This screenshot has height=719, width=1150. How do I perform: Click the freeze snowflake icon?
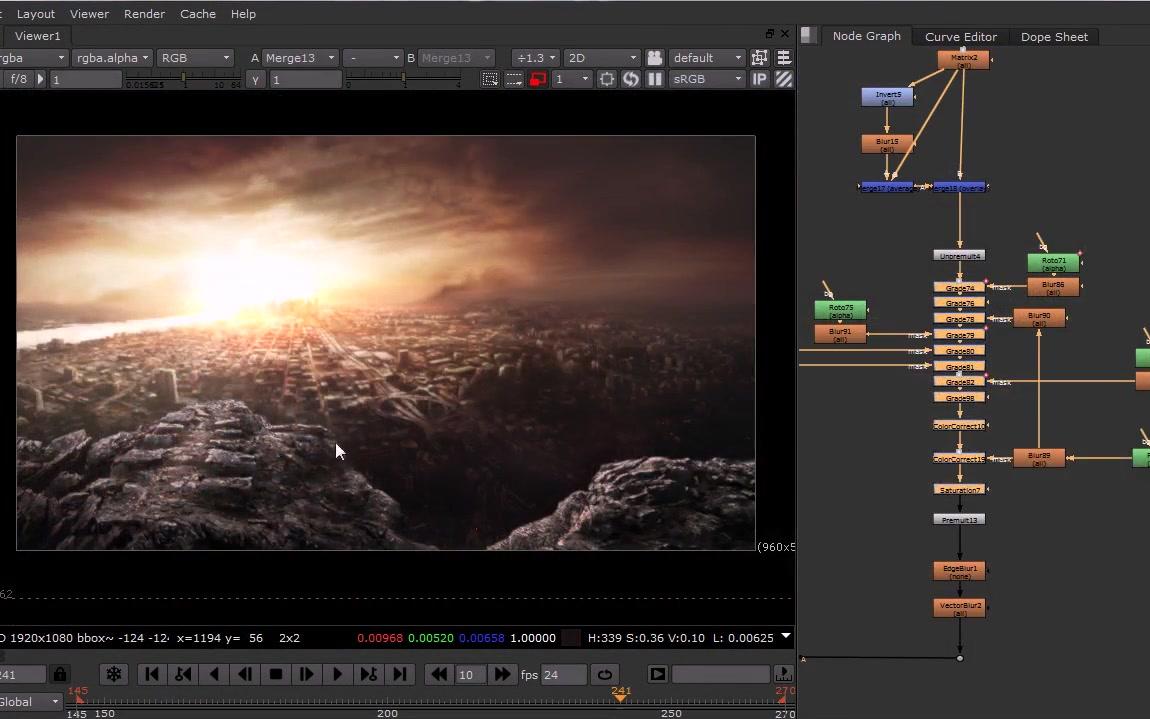114,675
